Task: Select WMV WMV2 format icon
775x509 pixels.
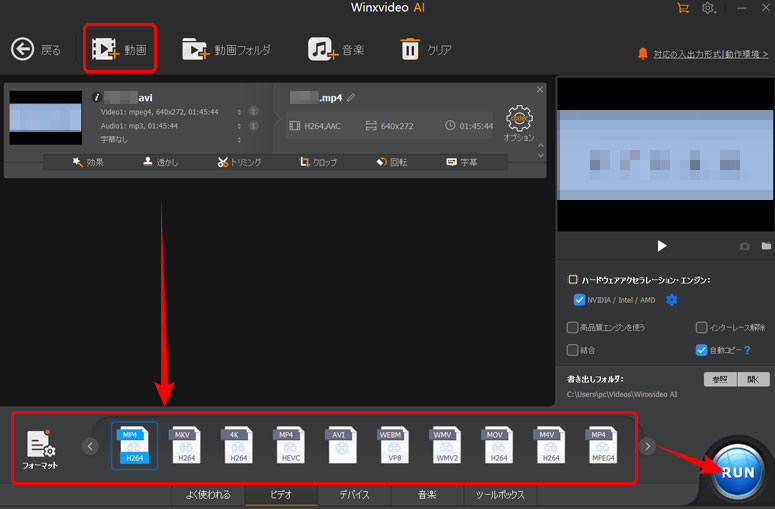Action: coord(446,446)
